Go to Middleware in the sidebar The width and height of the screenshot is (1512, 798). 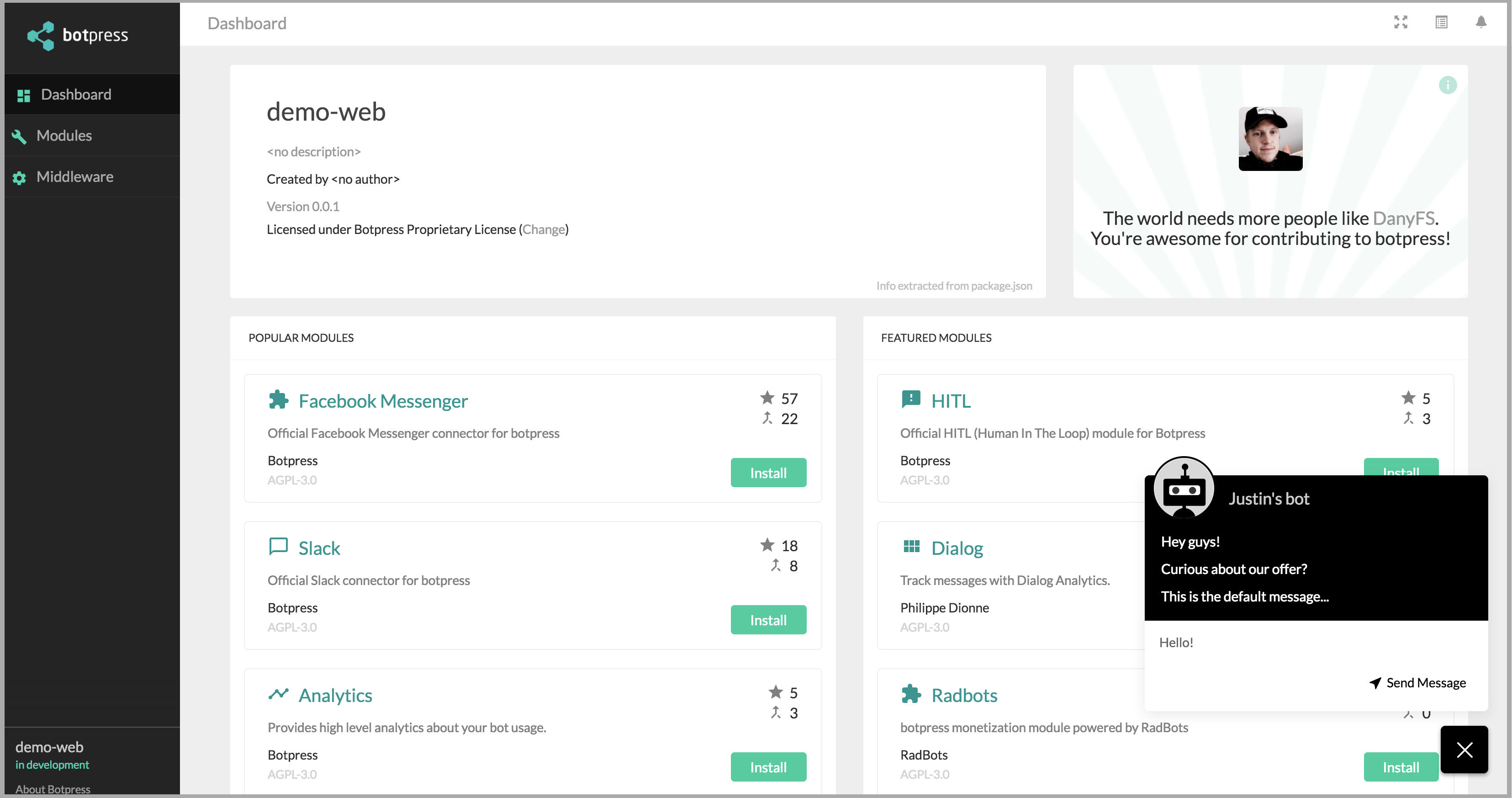tap(74, 177)
